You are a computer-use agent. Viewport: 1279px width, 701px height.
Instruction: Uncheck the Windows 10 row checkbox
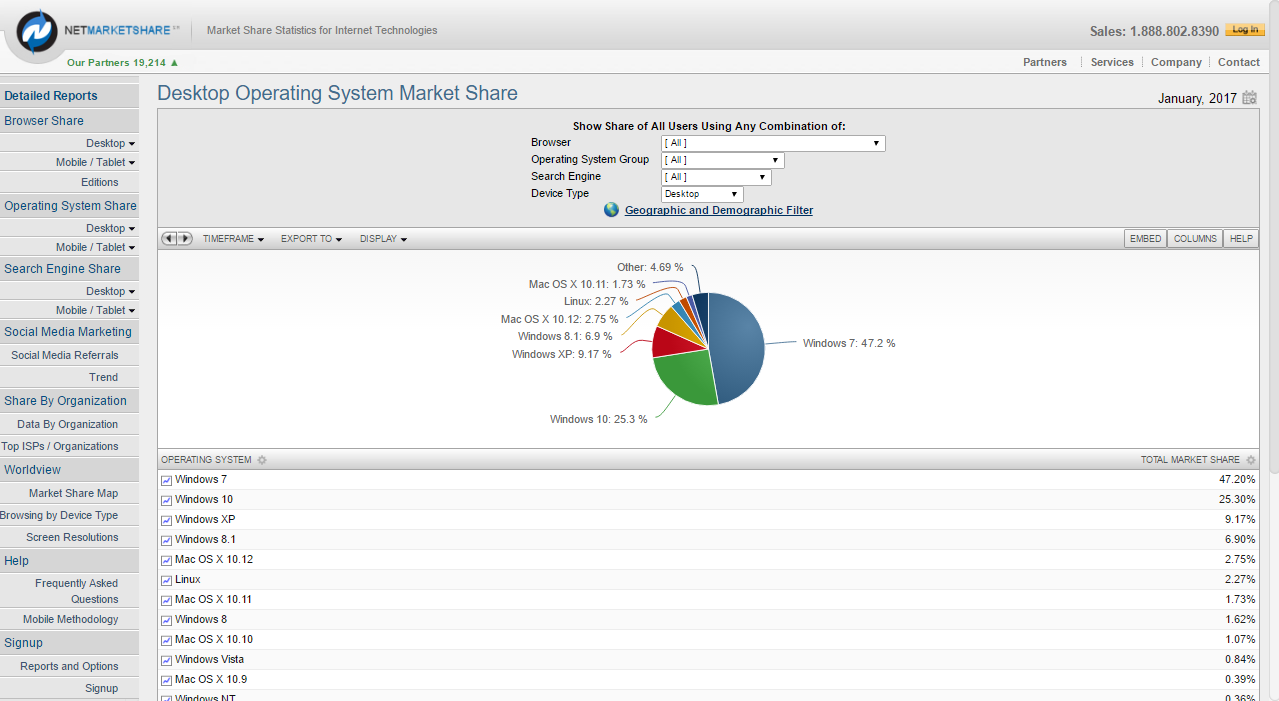(x=166, y=500)
